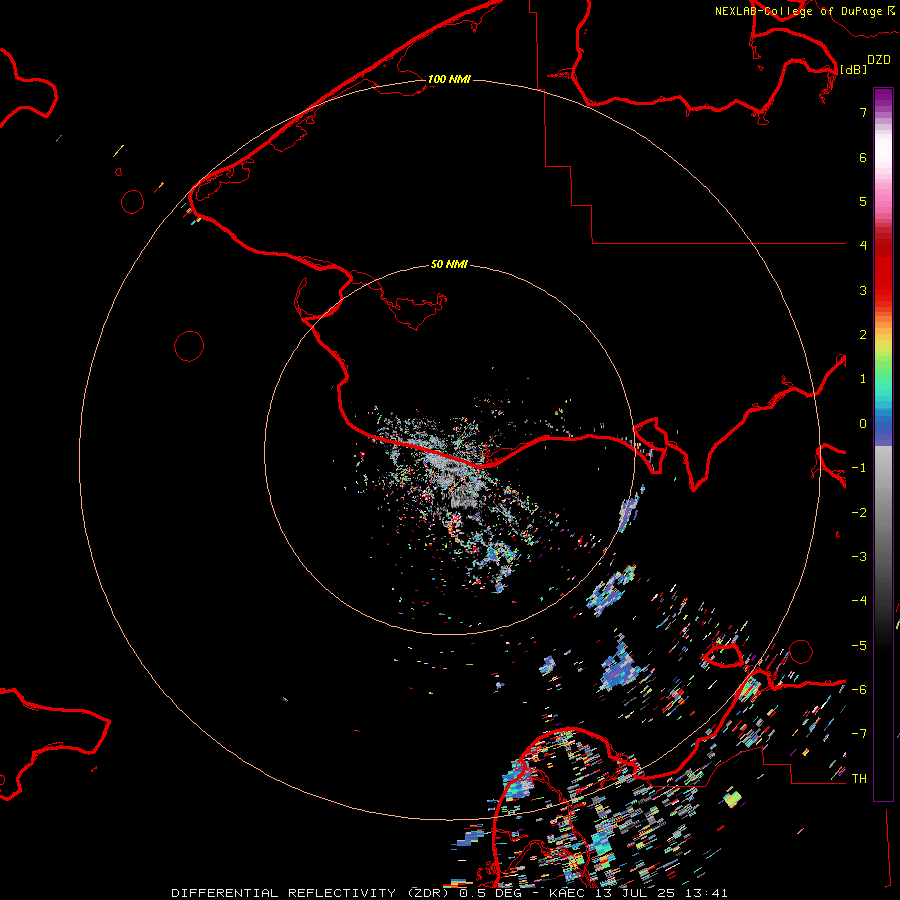
Task: Click the [dB] unit label
Action: click(853, 69)
